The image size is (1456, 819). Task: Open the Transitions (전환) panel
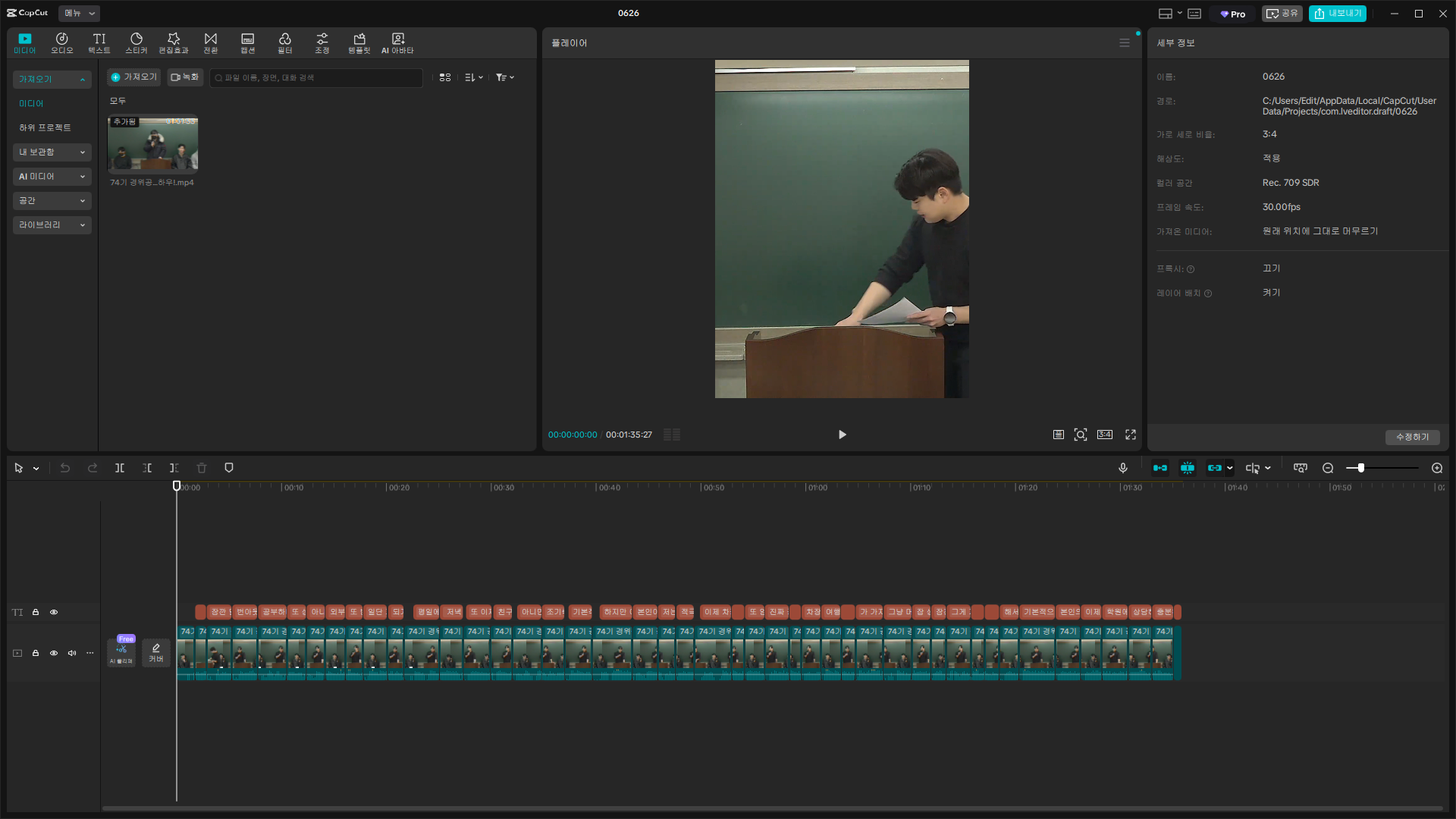(211, 42)
